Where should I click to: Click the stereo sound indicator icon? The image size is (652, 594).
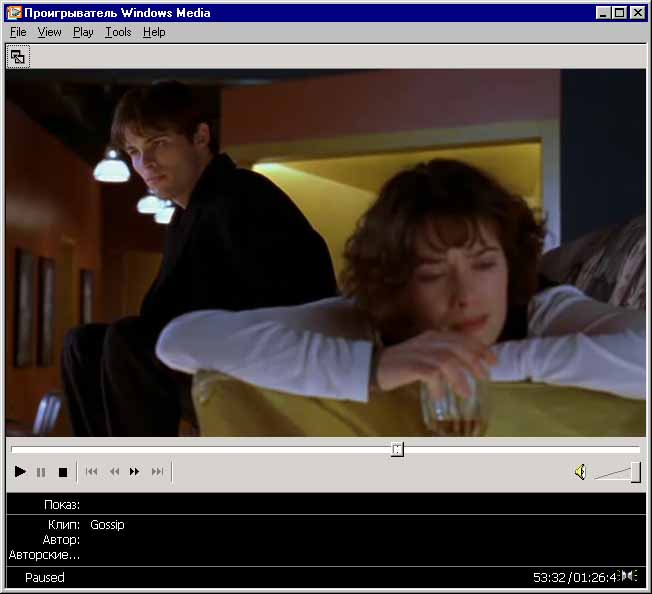tap(629, 576)
